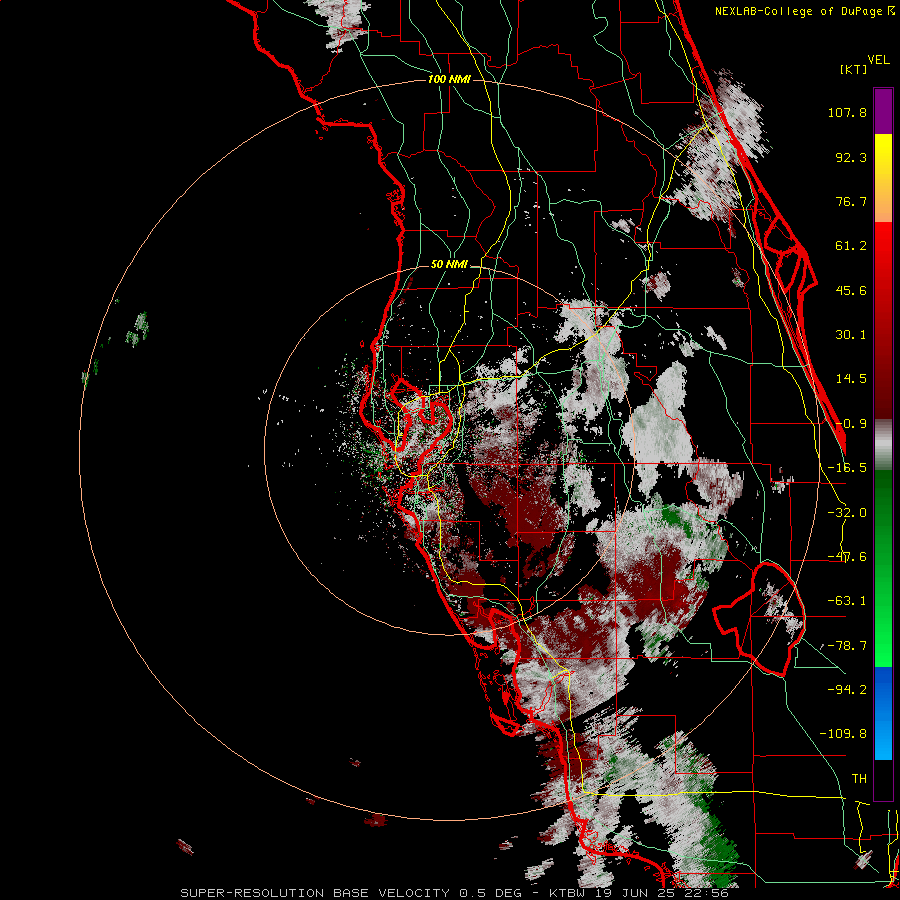Screen dimensions: 900x900
Task: Click the red segment of velocity color bar
Action: [883, 320]
